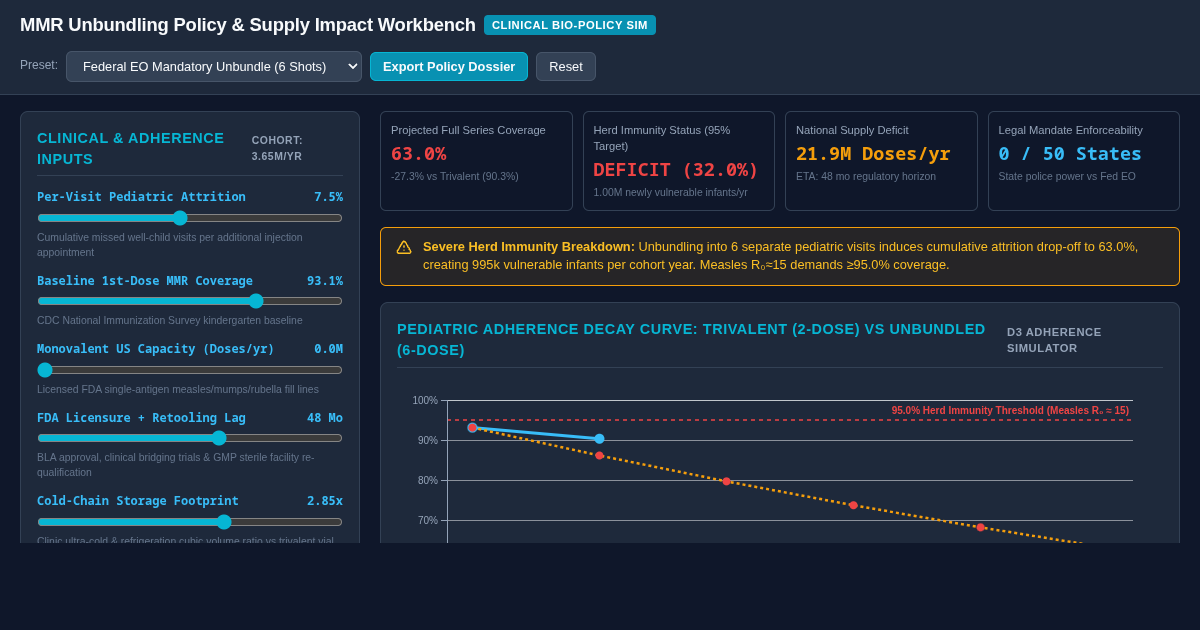Click Legal Mandate Enforceability card
Image resolution: width=1200 pixels, height=630 pixels.
(1084, 161)
